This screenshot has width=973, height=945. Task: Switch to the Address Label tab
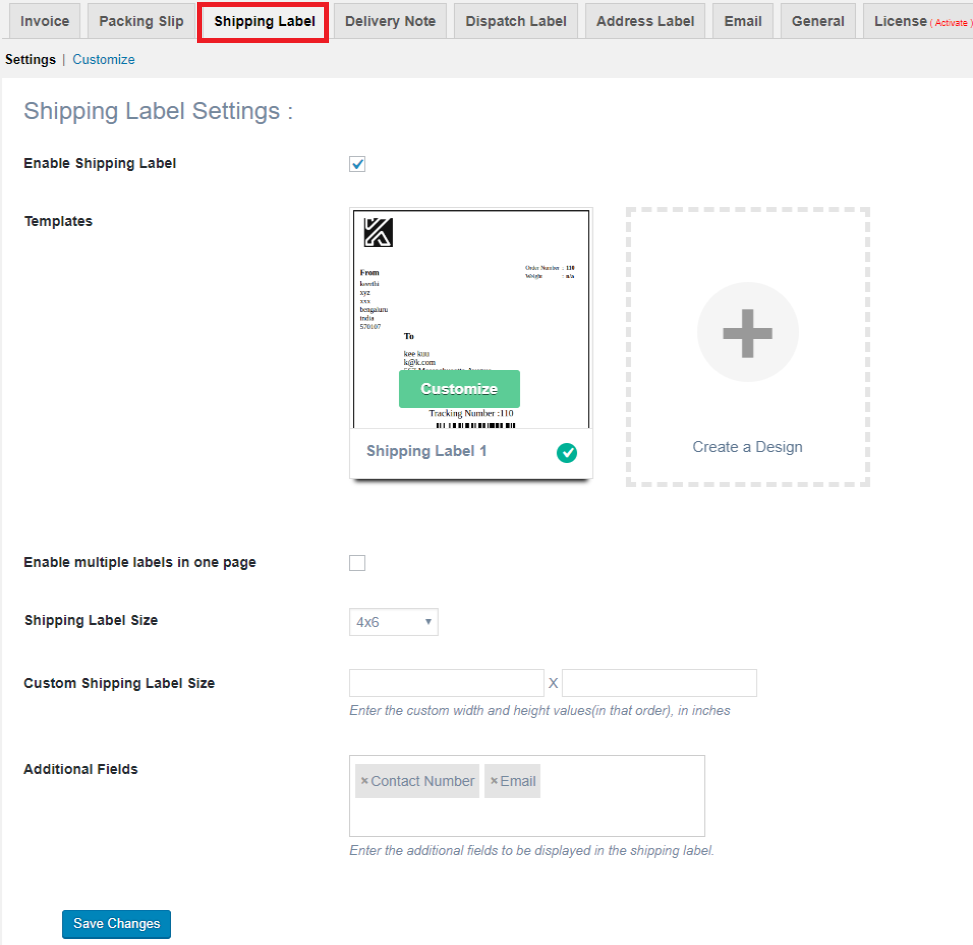click(x=644, y=20)
